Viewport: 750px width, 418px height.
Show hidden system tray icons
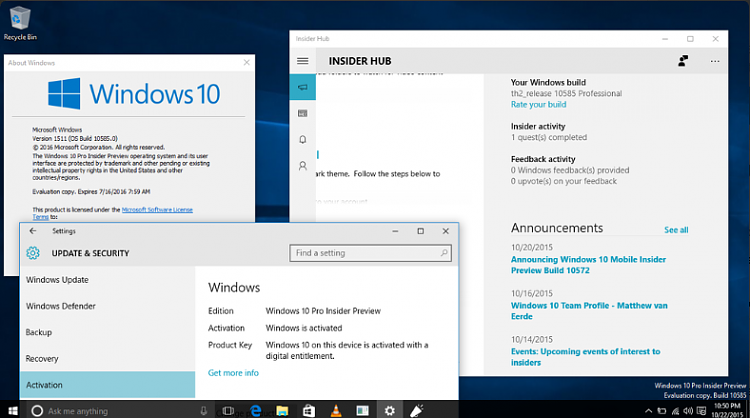click(648, 411)
